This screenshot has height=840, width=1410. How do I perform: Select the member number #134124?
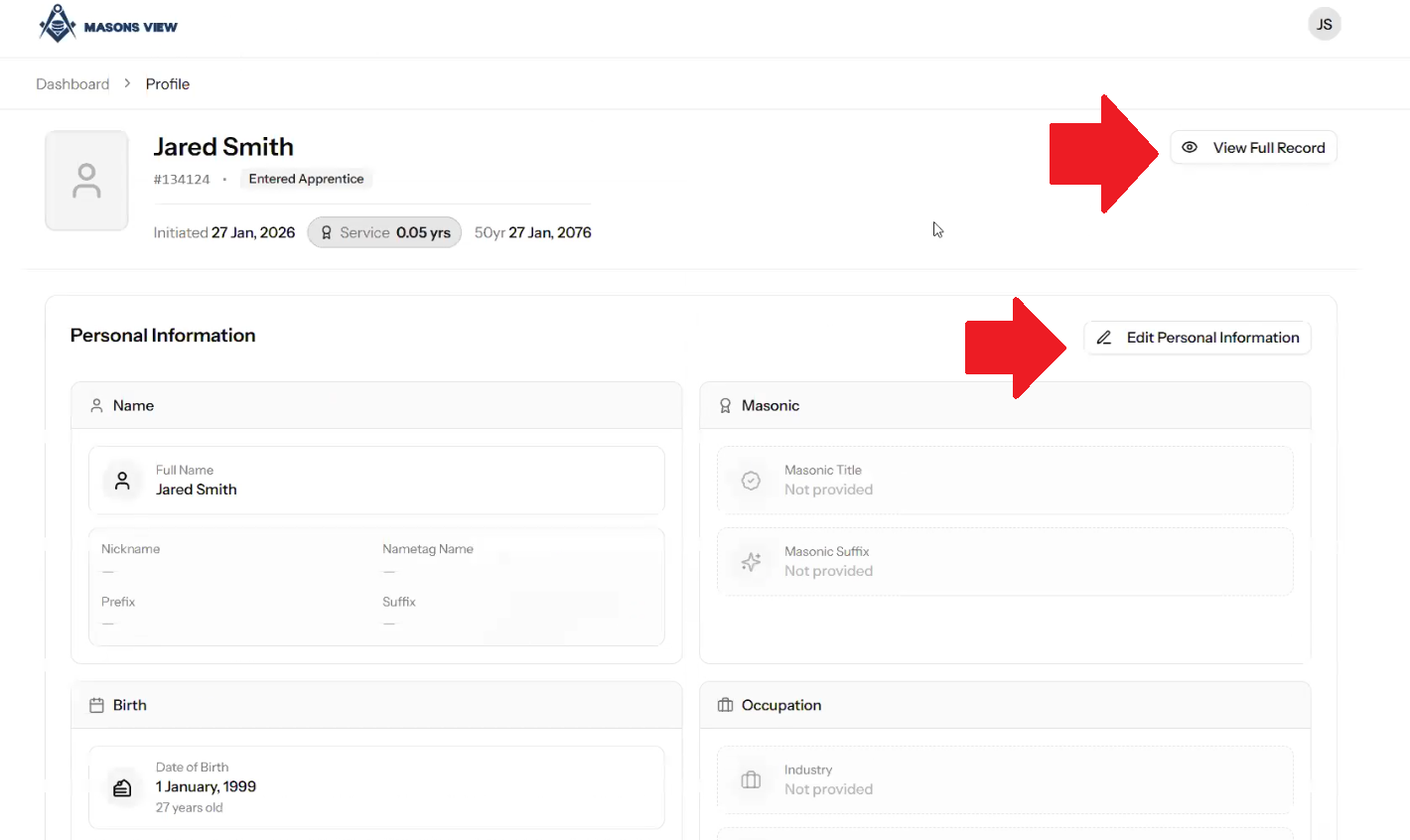(x=182, y=180)
